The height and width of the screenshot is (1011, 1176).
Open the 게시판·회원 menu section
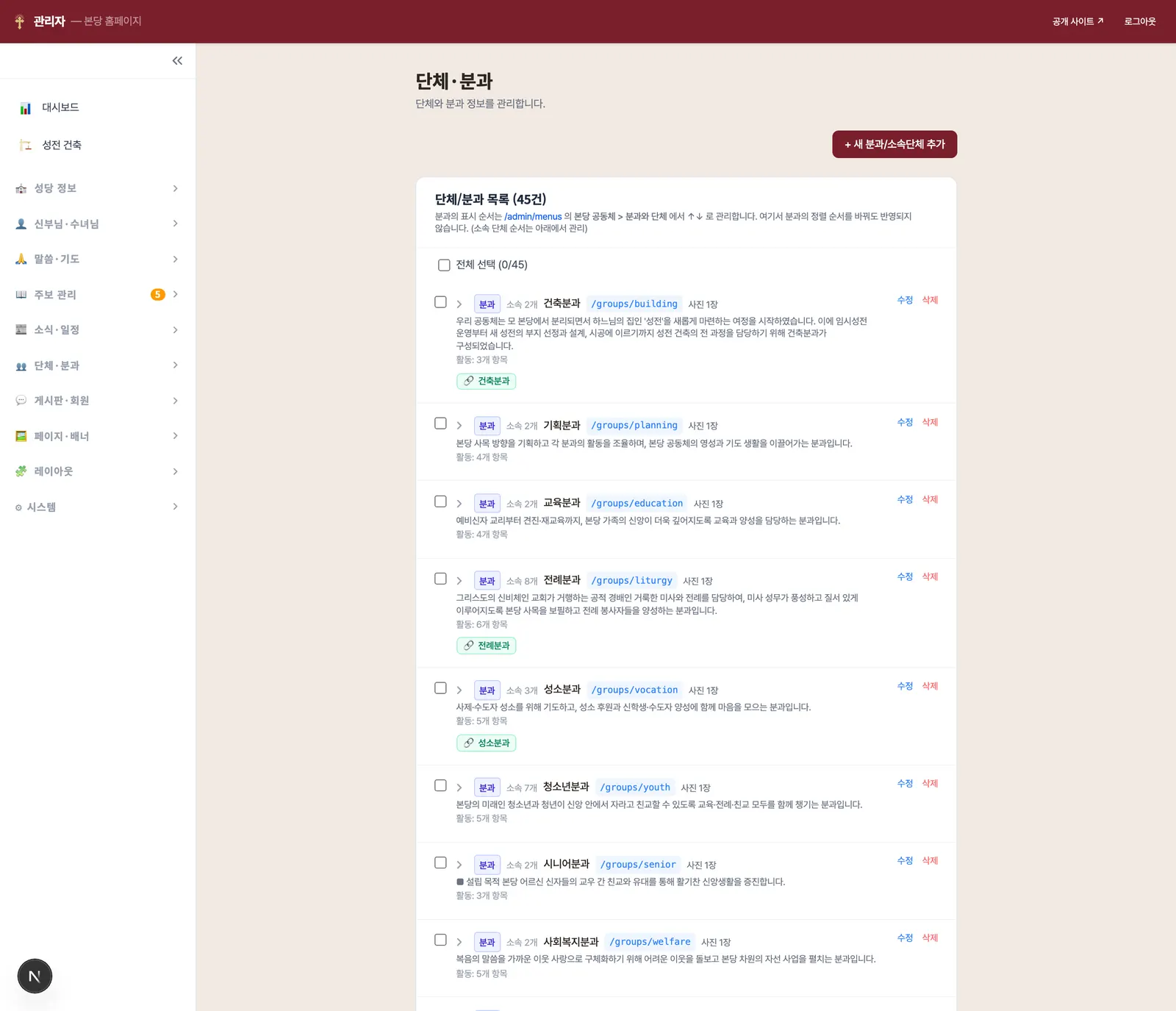pos(98,401)
